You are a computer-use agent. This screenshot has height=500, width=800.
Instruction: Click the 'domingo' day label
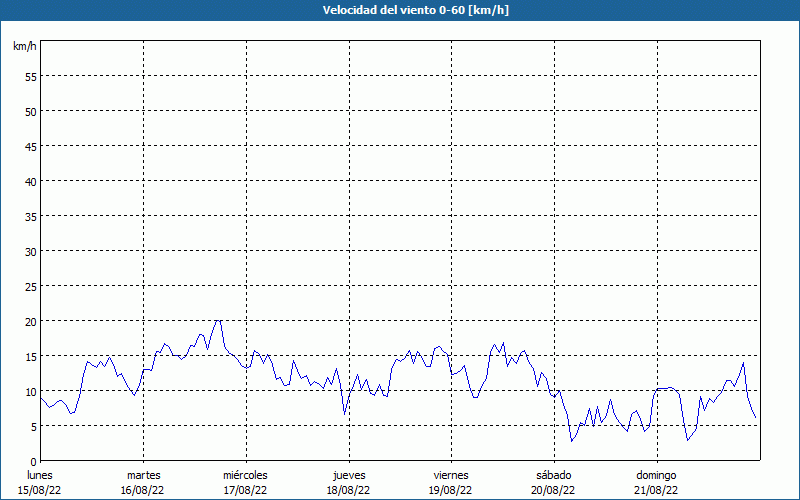[656, 475]
